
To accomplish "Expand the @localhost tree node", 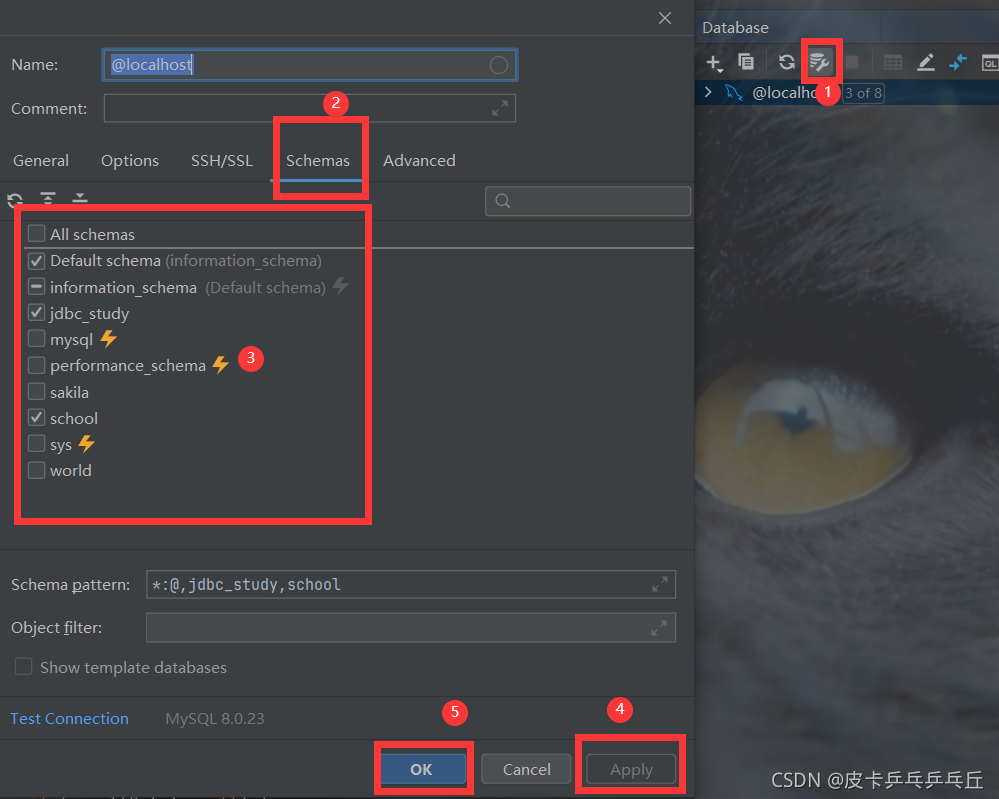I will [x=708, y=92].
